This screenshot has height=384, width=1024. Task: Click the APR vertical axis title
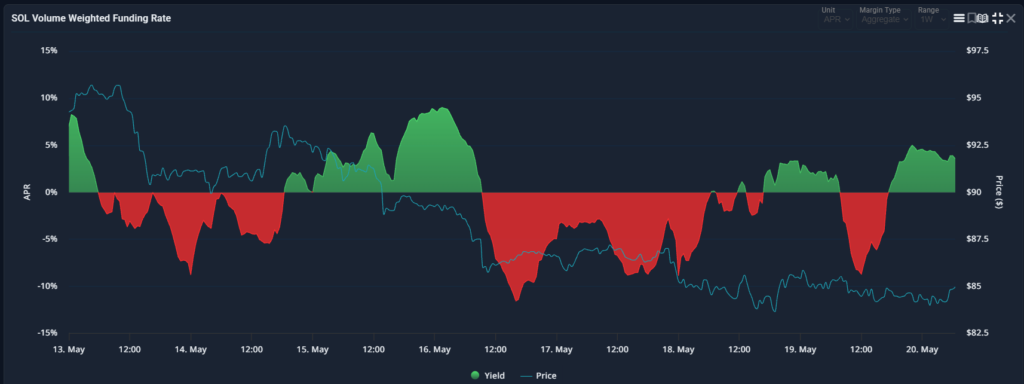(27, 192)
